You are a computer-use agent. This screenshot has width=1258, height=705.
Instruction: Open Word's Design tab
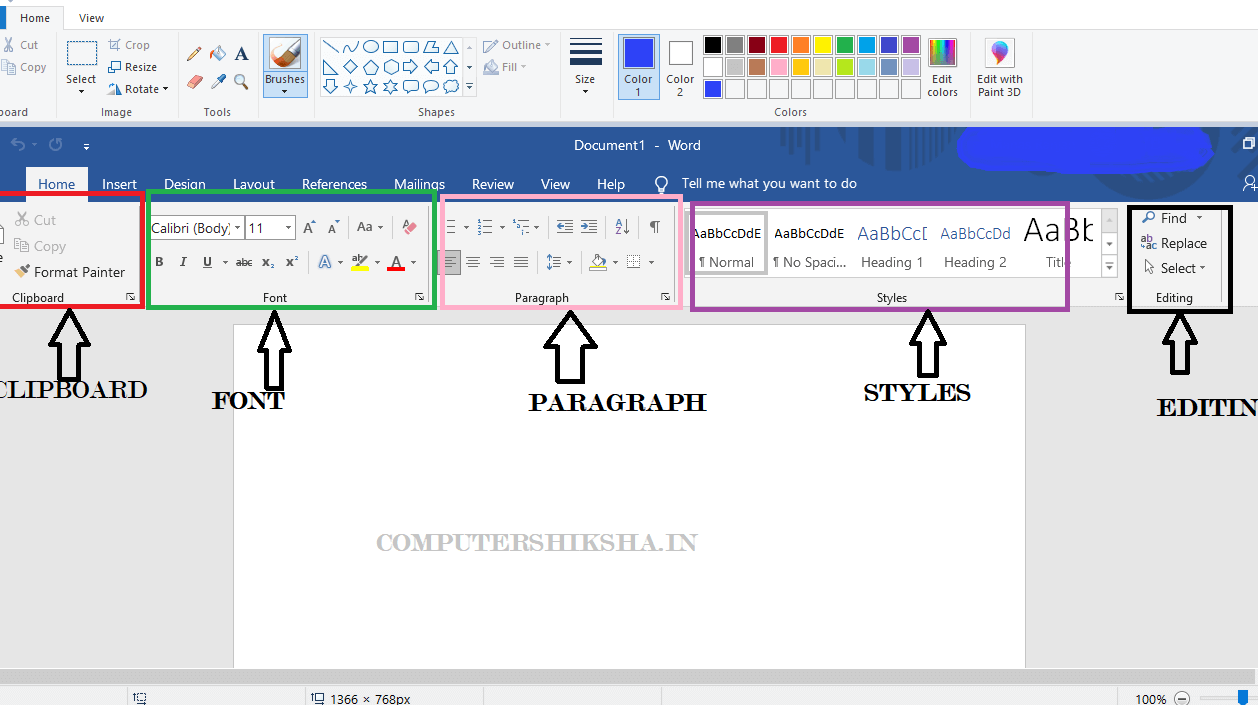[185, 184]
